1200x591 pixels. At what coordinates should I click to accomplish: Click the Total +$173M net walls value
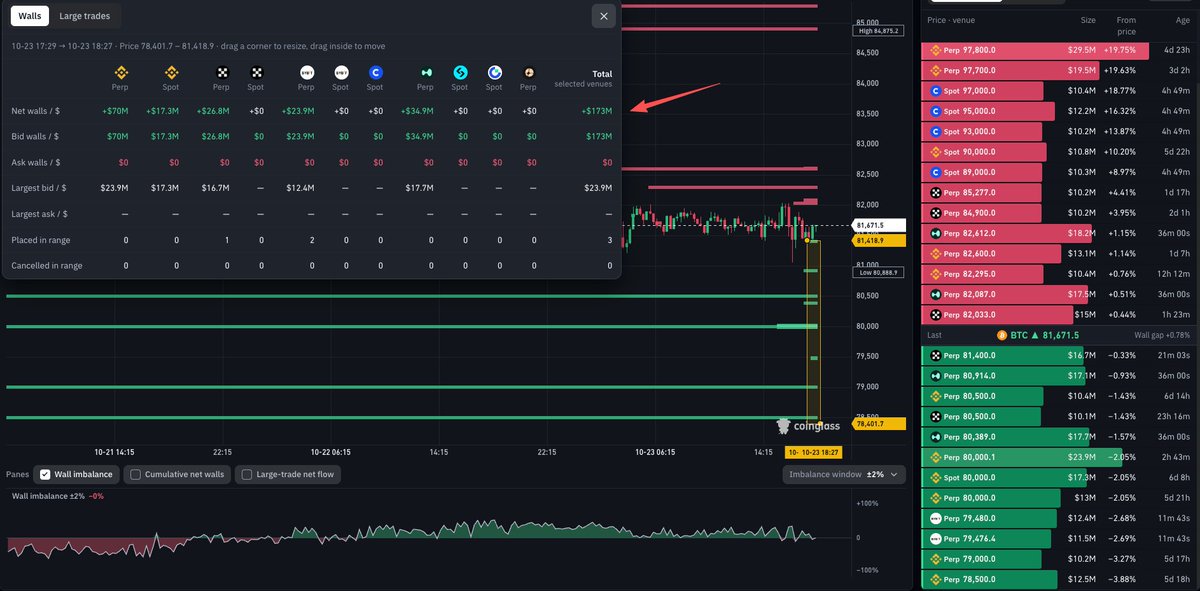pyautogui.click(x=596, y=110)
